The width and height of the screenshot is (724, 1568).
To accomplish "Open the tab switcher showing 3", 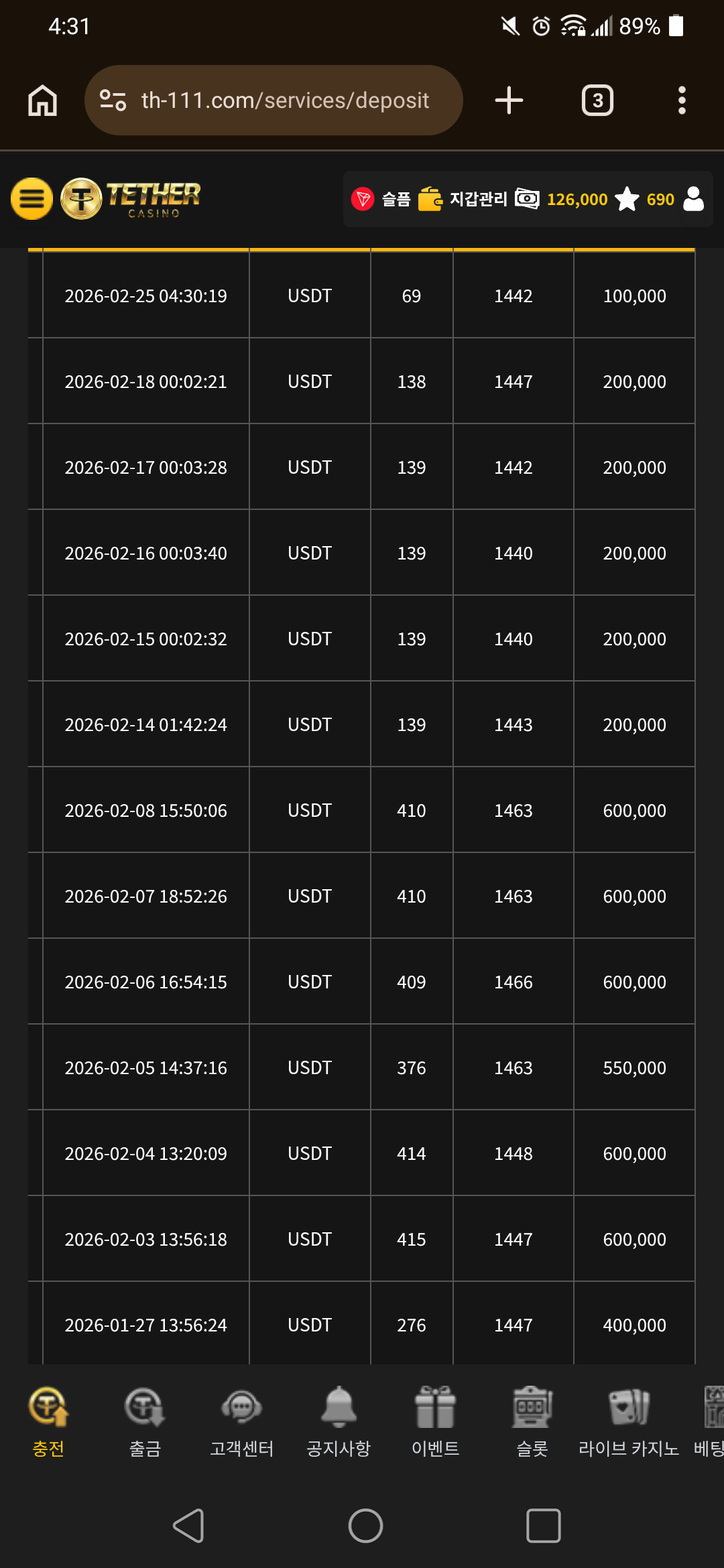I will (x=597, y=101).
